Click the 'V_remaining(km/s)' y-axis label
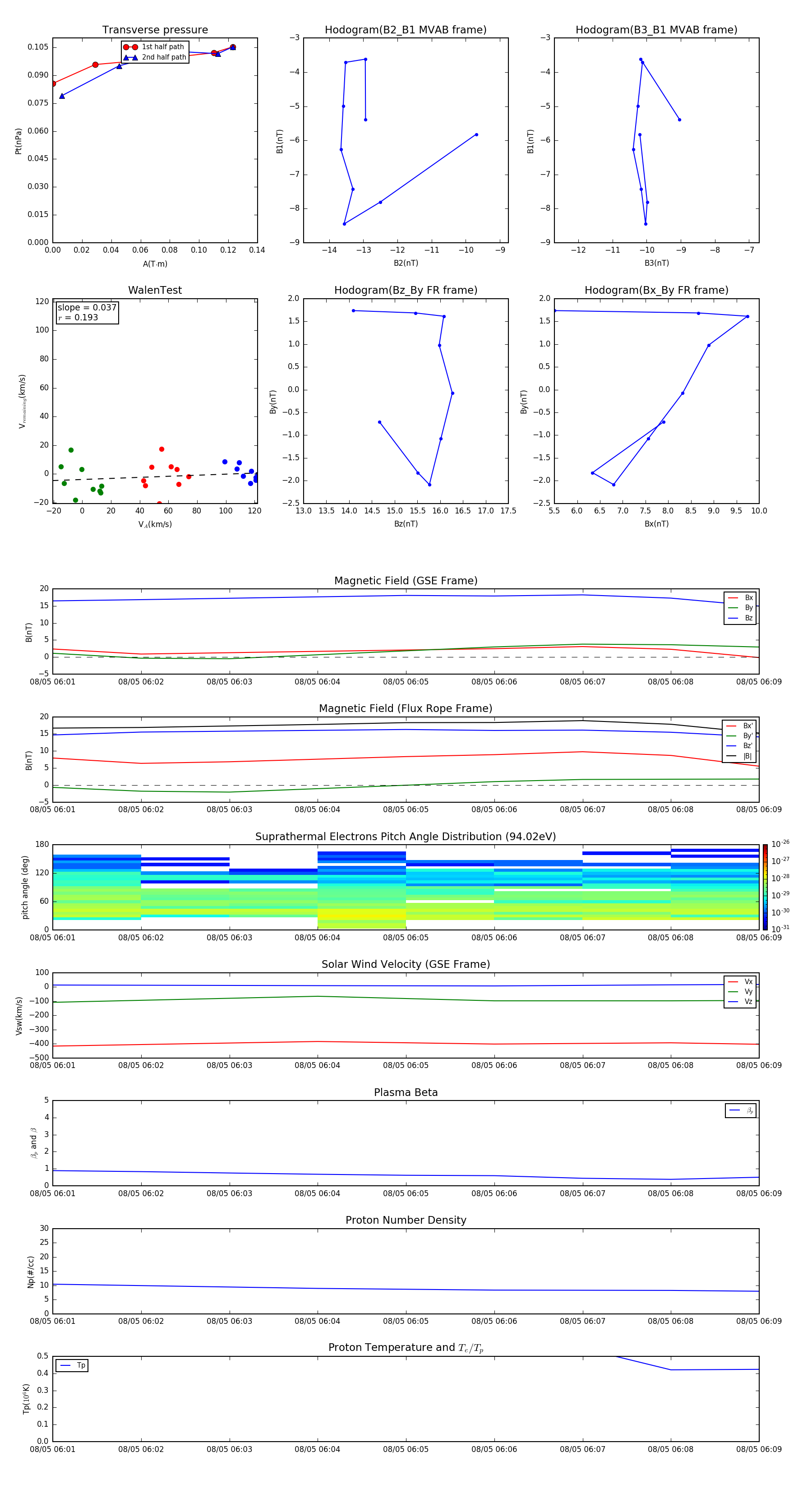 tap(22, 401)
